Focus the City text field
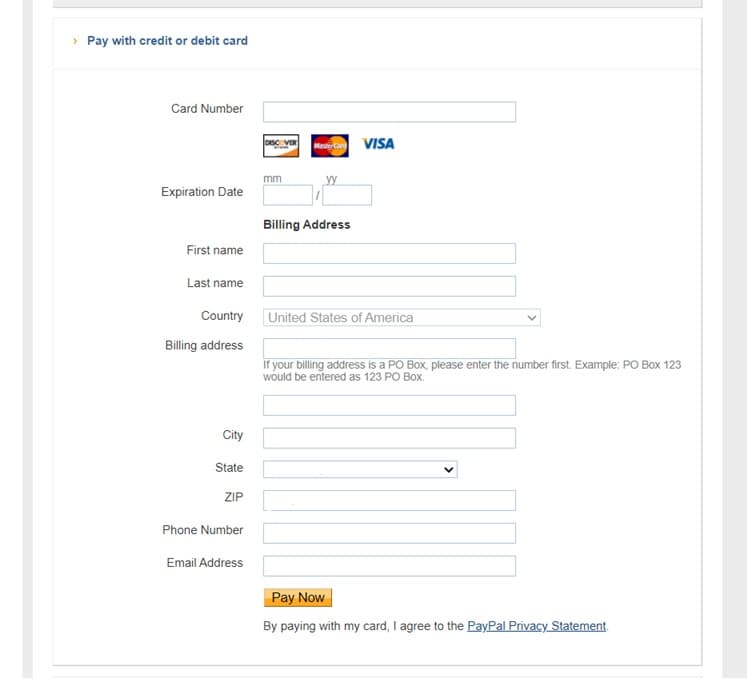Screen dimensions: 747x679 tap(389, 438)
